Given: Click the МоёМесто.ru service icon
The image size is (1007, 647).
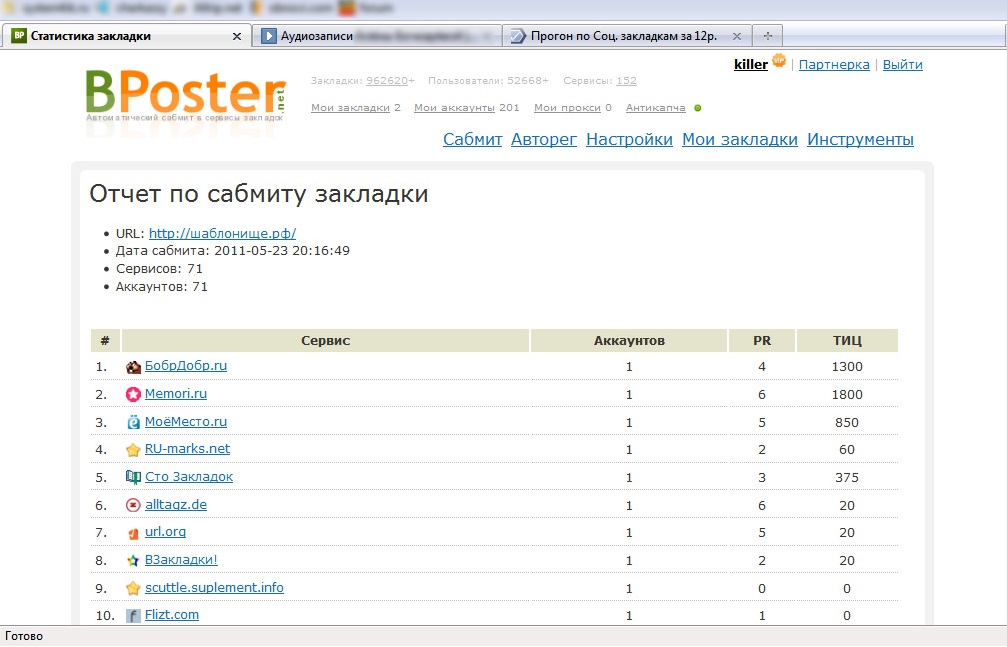Looking at the screenshot, I should pos(133,422).
